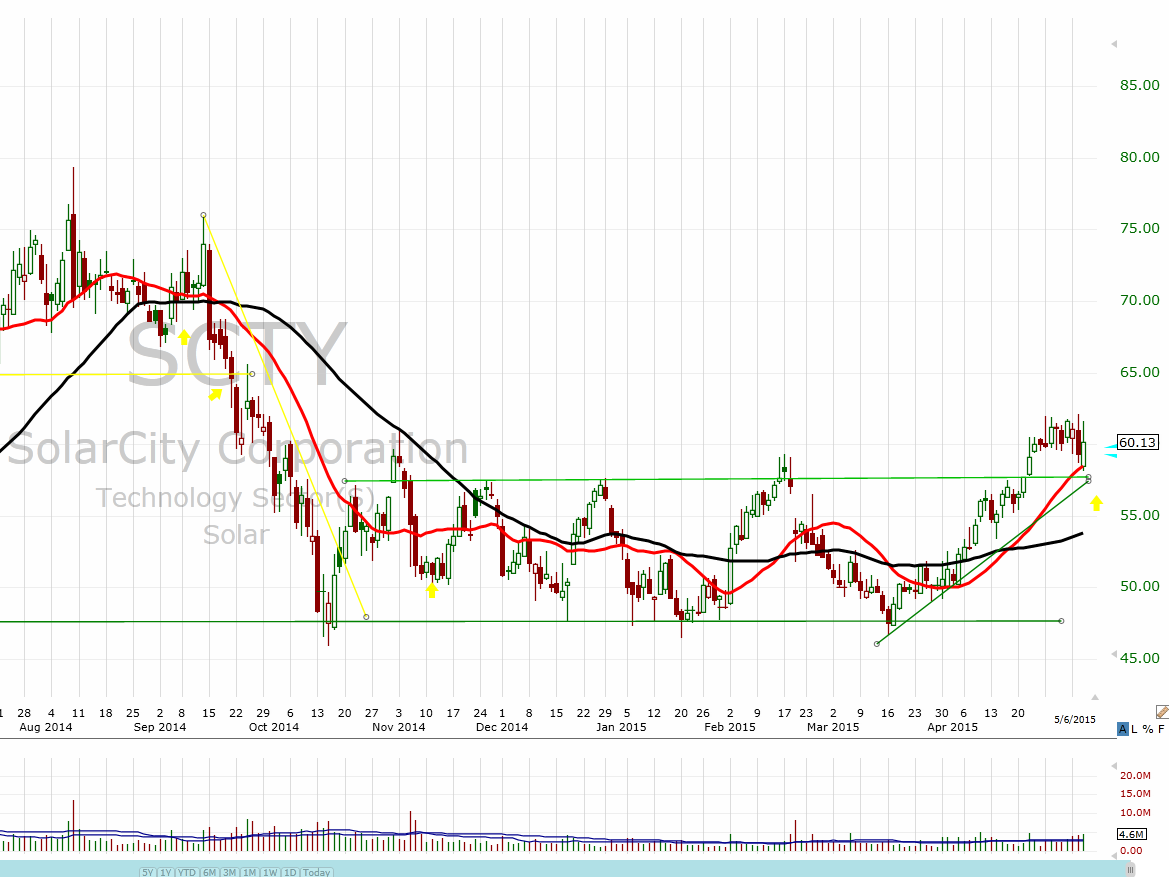Select yellow arrow annotation at chart's right edge

click(x=1096, y=504)
